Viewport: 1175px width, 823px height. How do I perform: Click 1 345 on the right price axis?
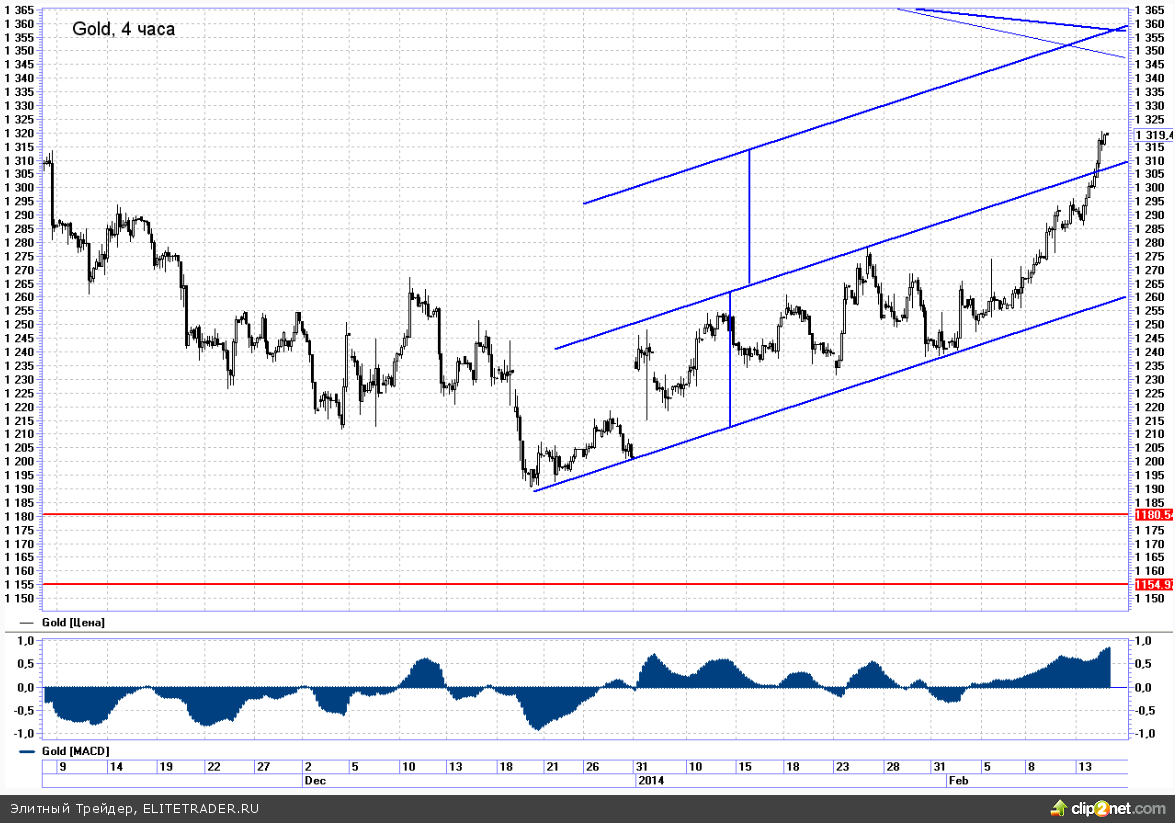[1150, 64]
